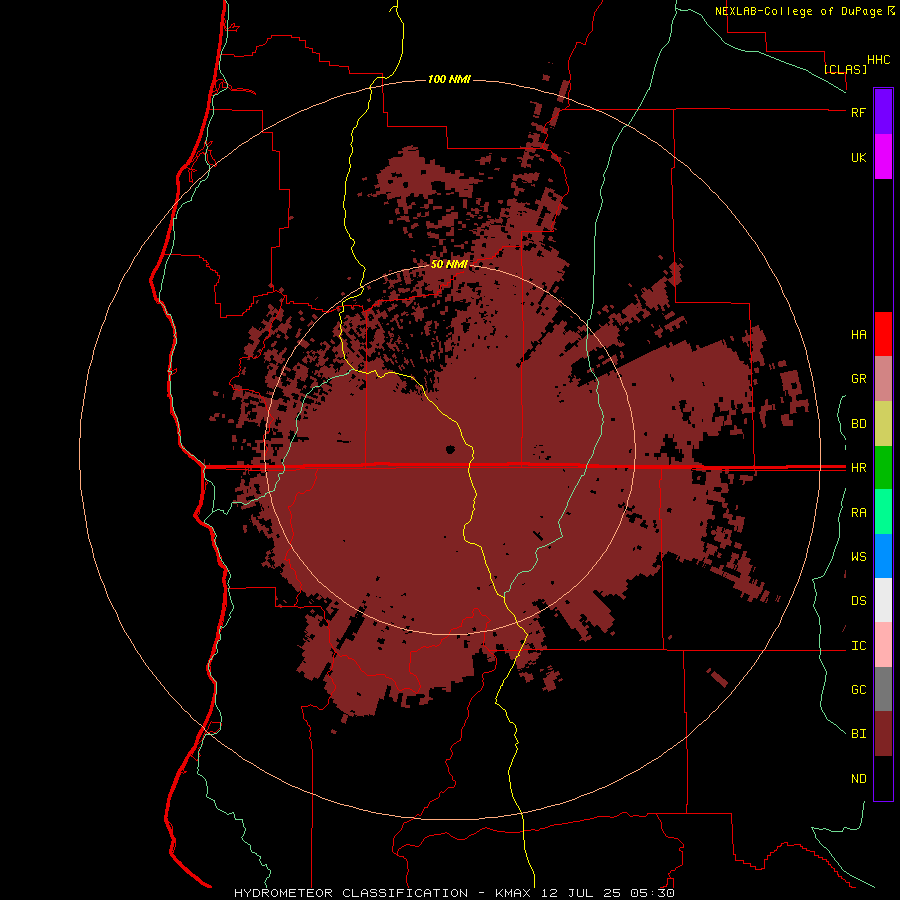900x900 pixels.
Task: Click the KMAX station identifier
Action: tap(513, 893)
